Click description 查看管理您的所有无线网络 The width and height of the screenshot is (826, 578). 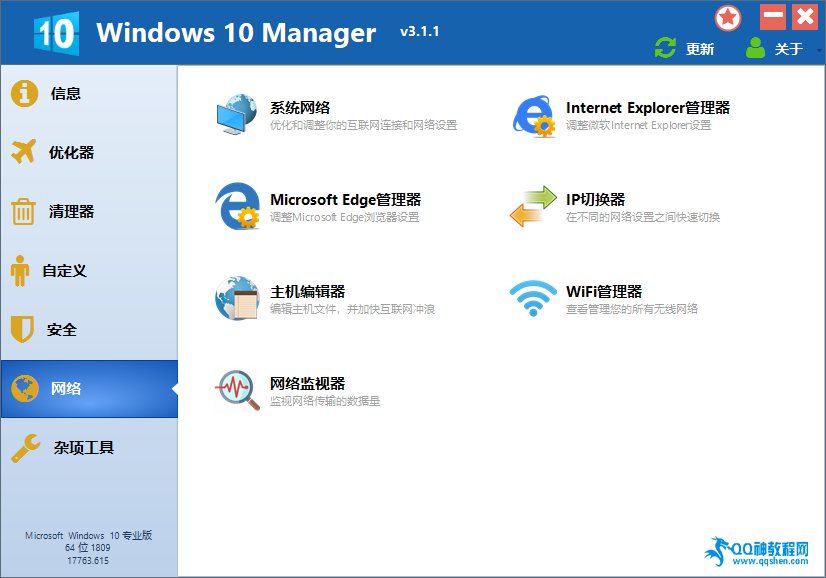click(x=632, y=309)
